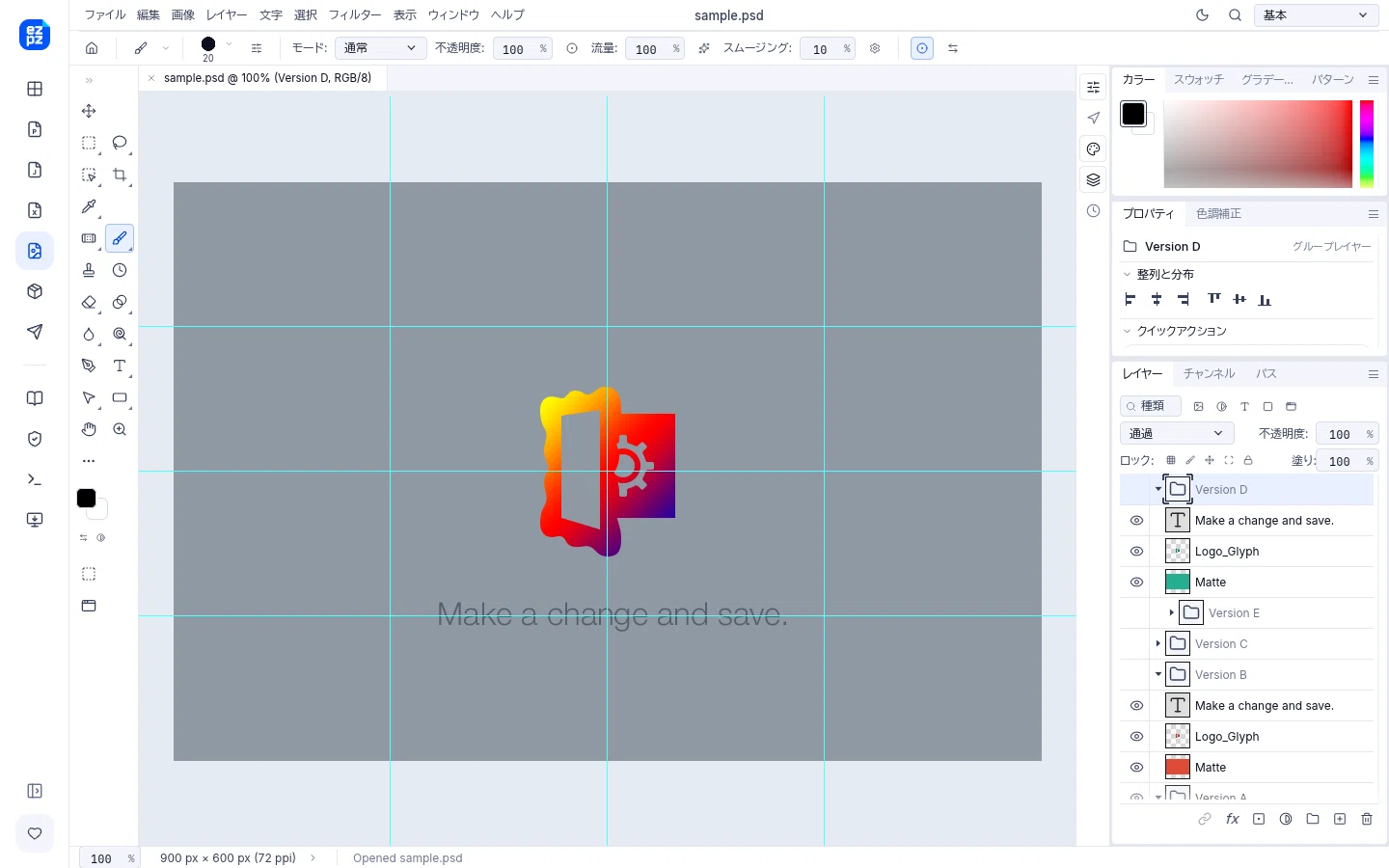Select the Object Selection tool

point(89,175)
